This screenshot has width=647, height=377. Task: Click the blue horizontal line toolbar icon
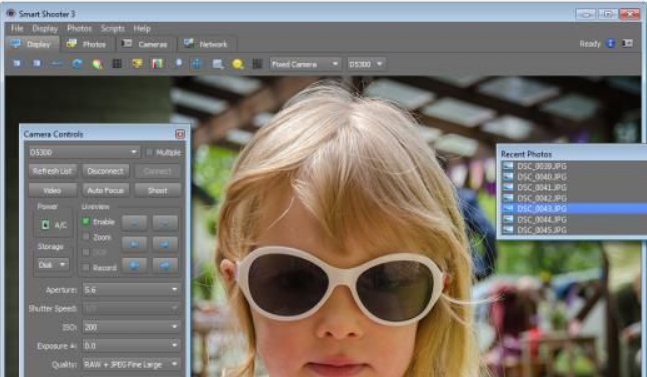(57, 64)
